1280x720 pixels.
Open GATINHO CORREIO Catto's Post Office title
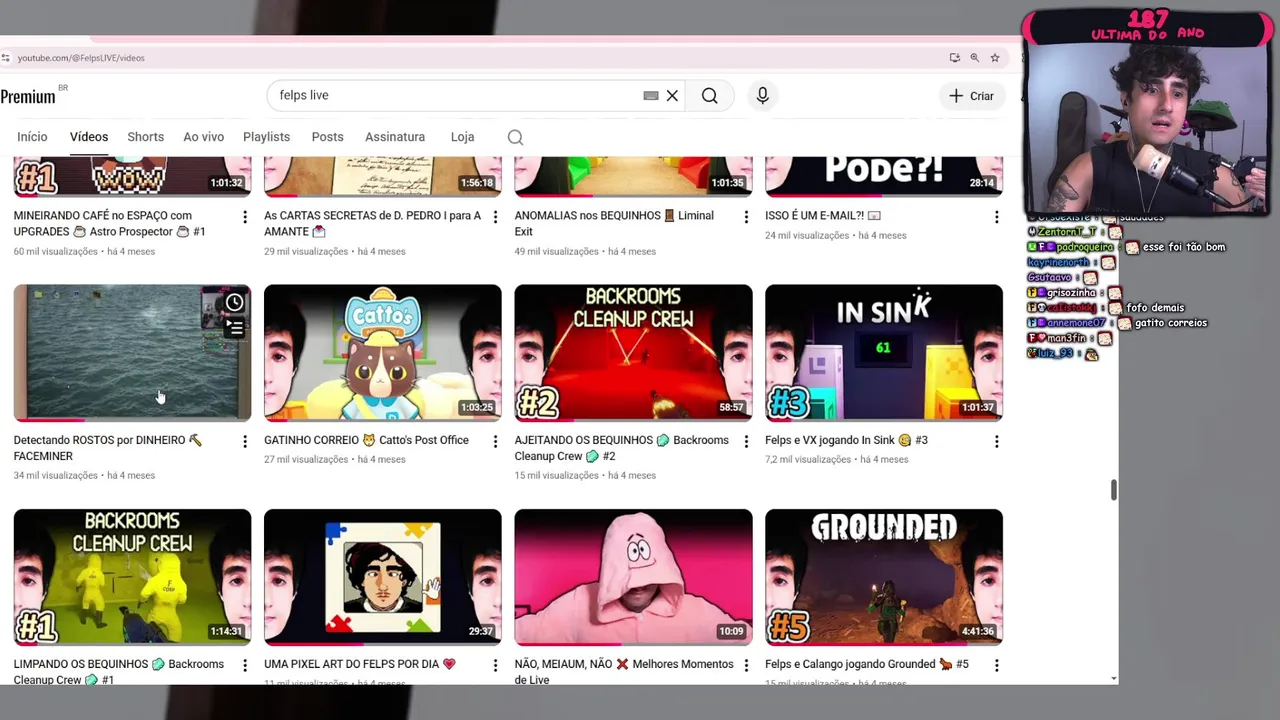click(x=366, y=440)
